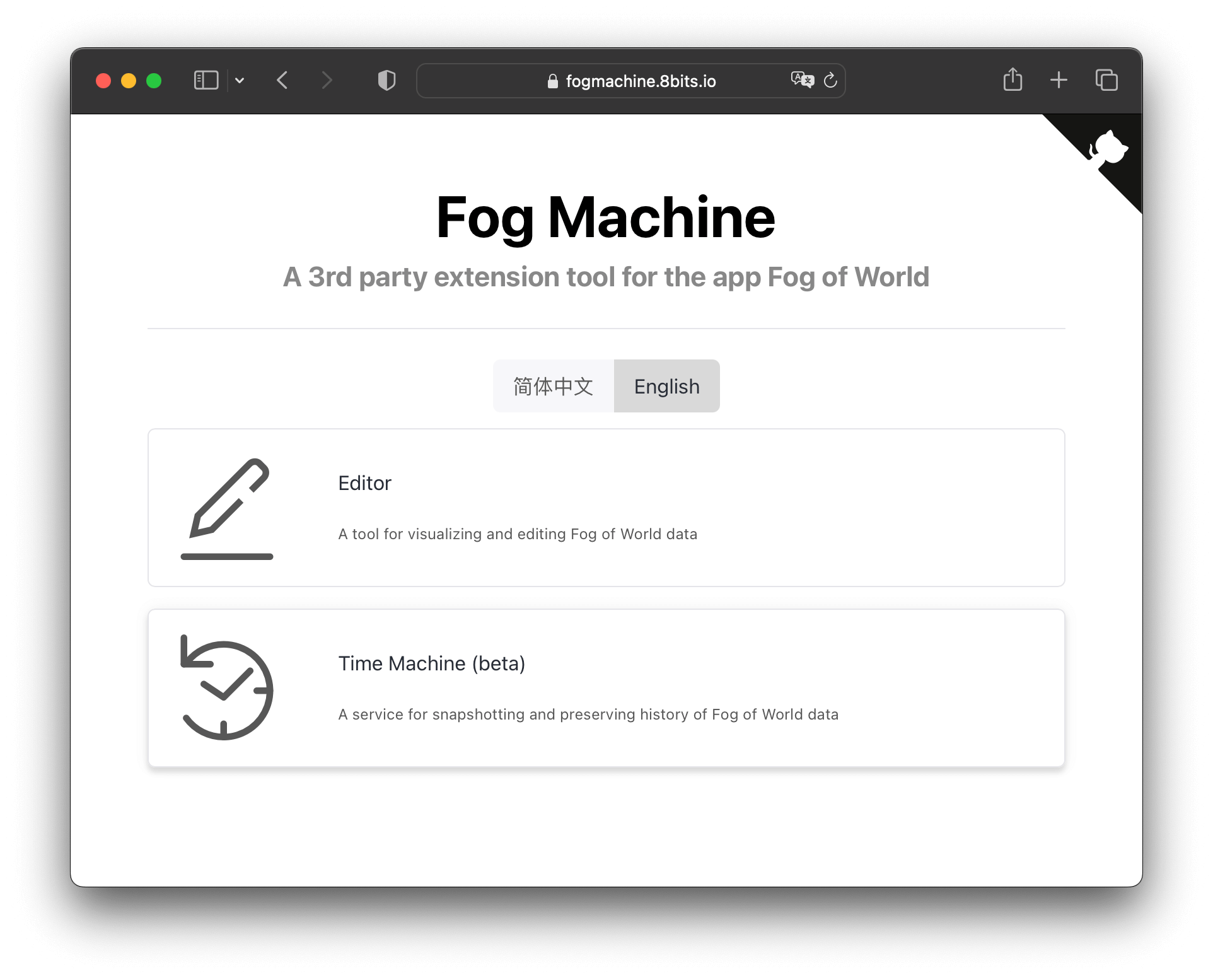The width and height of the screenshot is (1213, 980).
Task: Show the tab overview icon
Action: (x=1106, y=80)
